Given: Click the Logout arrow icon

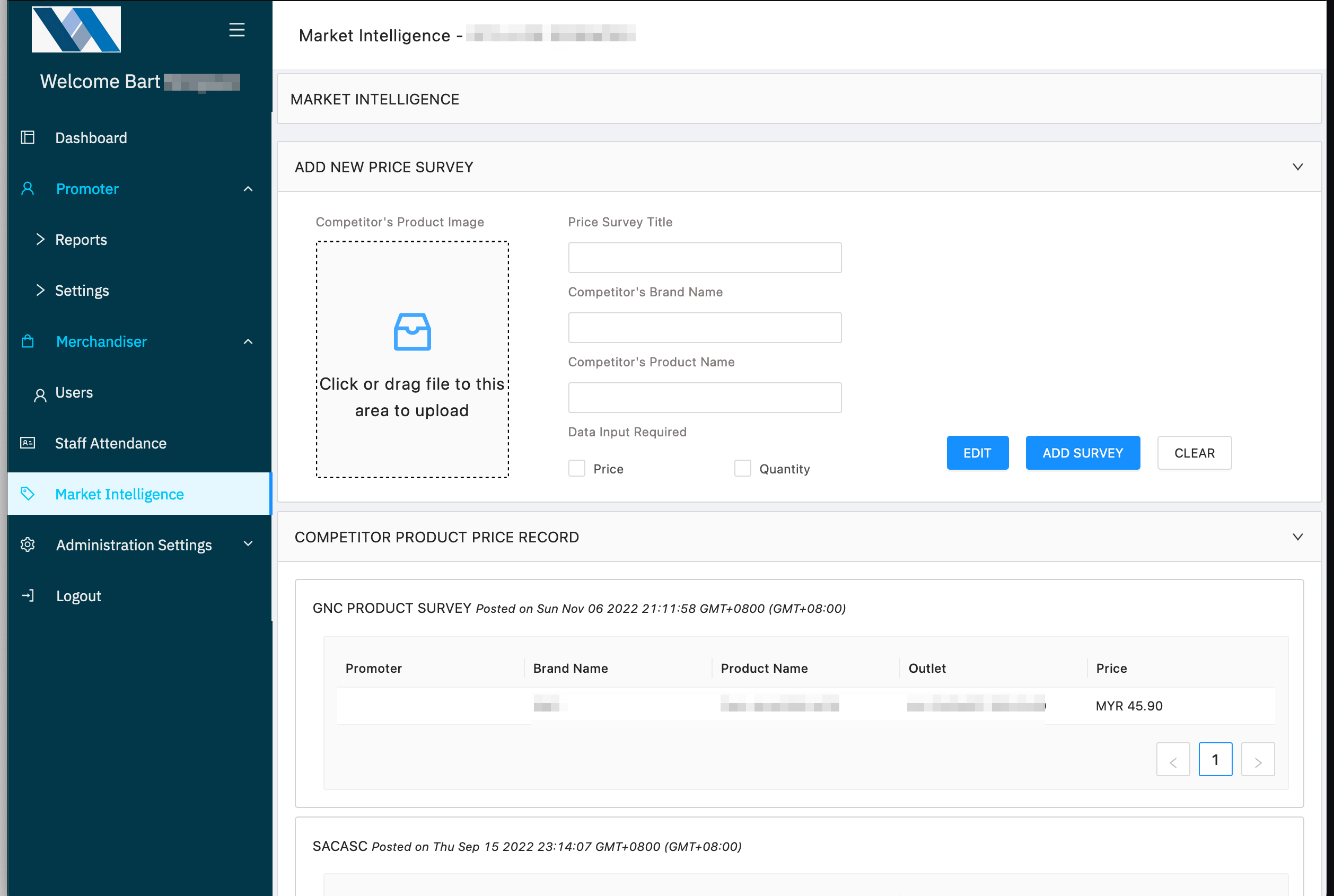Looking at the screenshot, I should pos(28,595).
